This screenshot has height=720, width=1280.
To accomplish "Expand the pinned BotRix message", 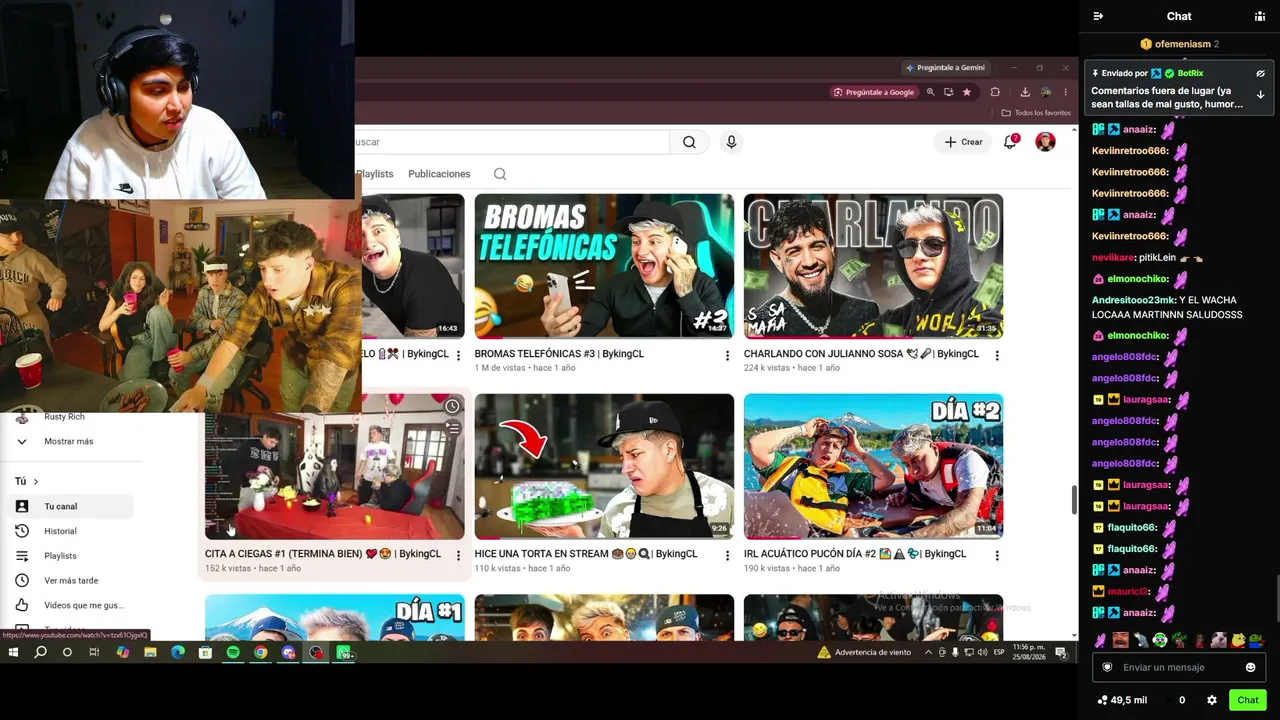I will [x=1260, y=95].
